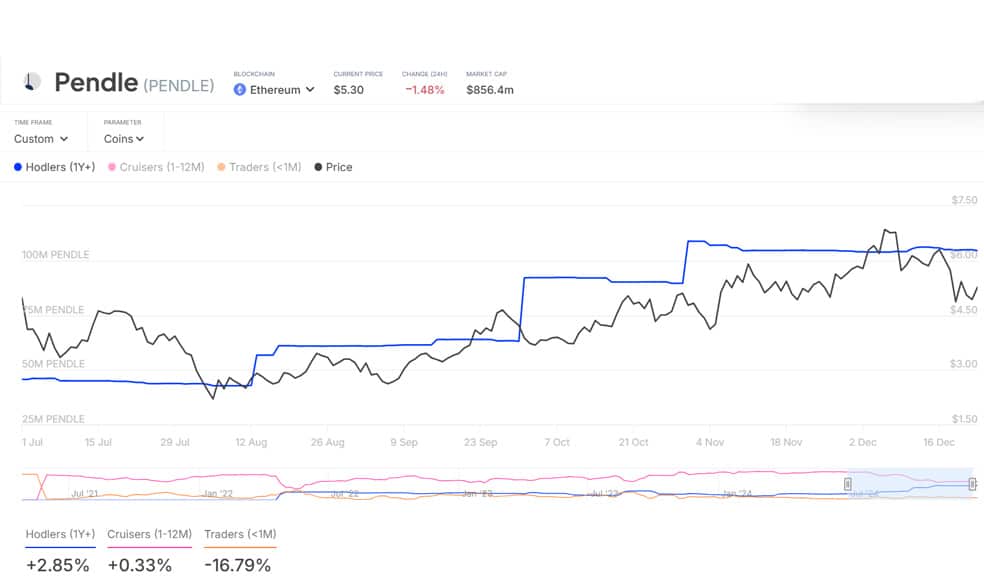The height and width of the screenshot is (576, 984).
Task: Toggle Traders (<1M) series in legend
Action: (259, 167)
